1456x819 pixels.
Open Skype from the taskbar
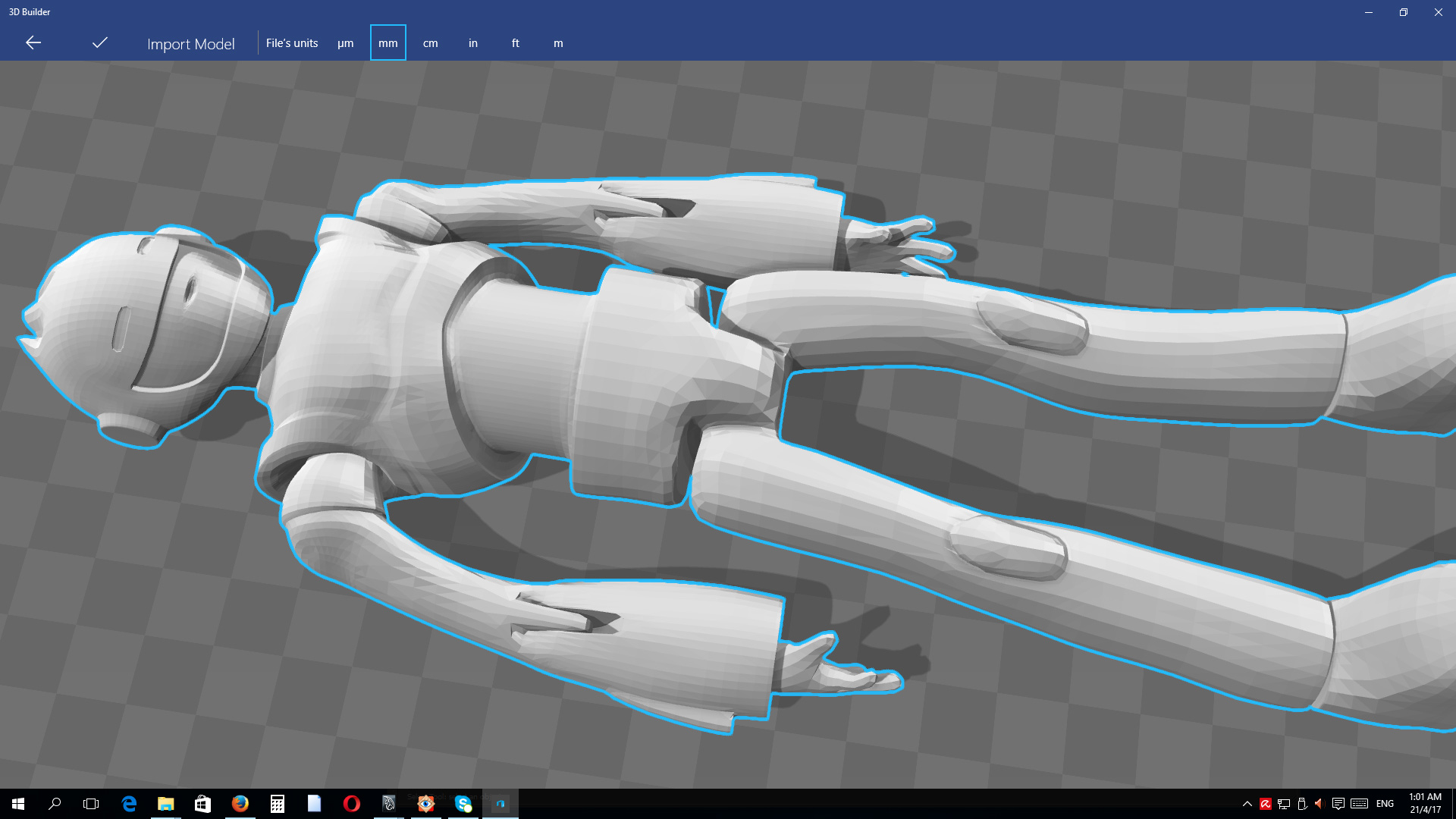pos(463,804)
